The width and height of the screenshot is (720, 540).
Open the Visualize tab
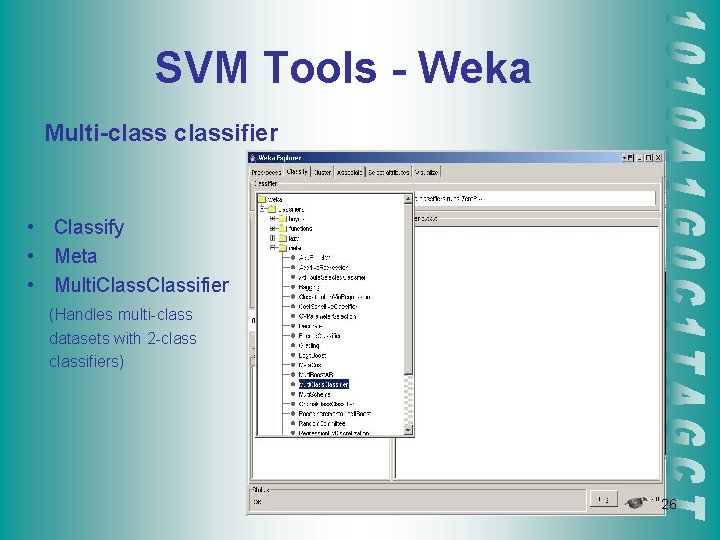(x=427, y=173)
